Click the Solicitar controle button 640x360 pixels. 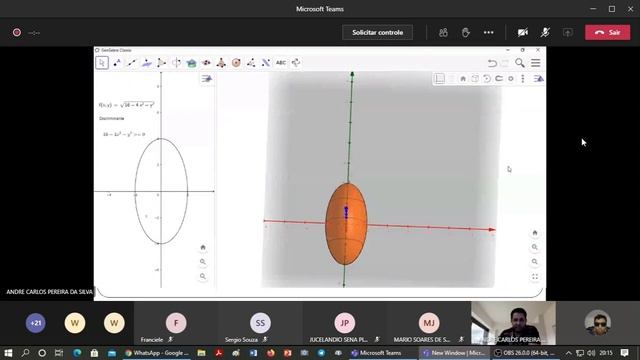click(378, 32)
